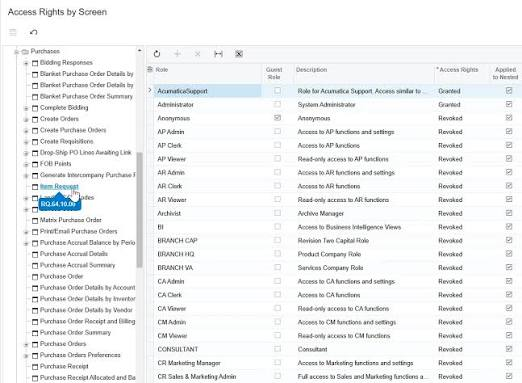The width and height of the screenshot is (522, 383).
Task: Toggle Guest Role checkbox for AcumaticaSupport
Action: click(277, 90)
